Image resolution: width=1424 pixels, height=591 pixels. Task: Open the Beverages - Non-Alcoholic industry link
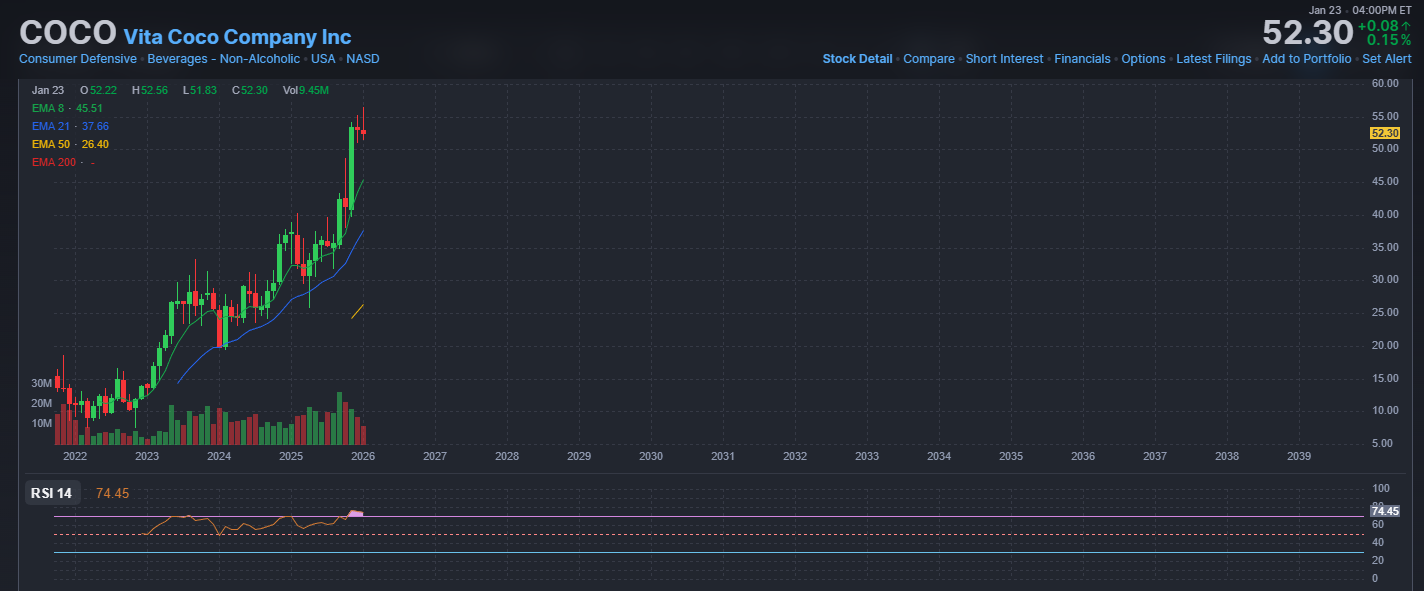[x=223, y=59]
